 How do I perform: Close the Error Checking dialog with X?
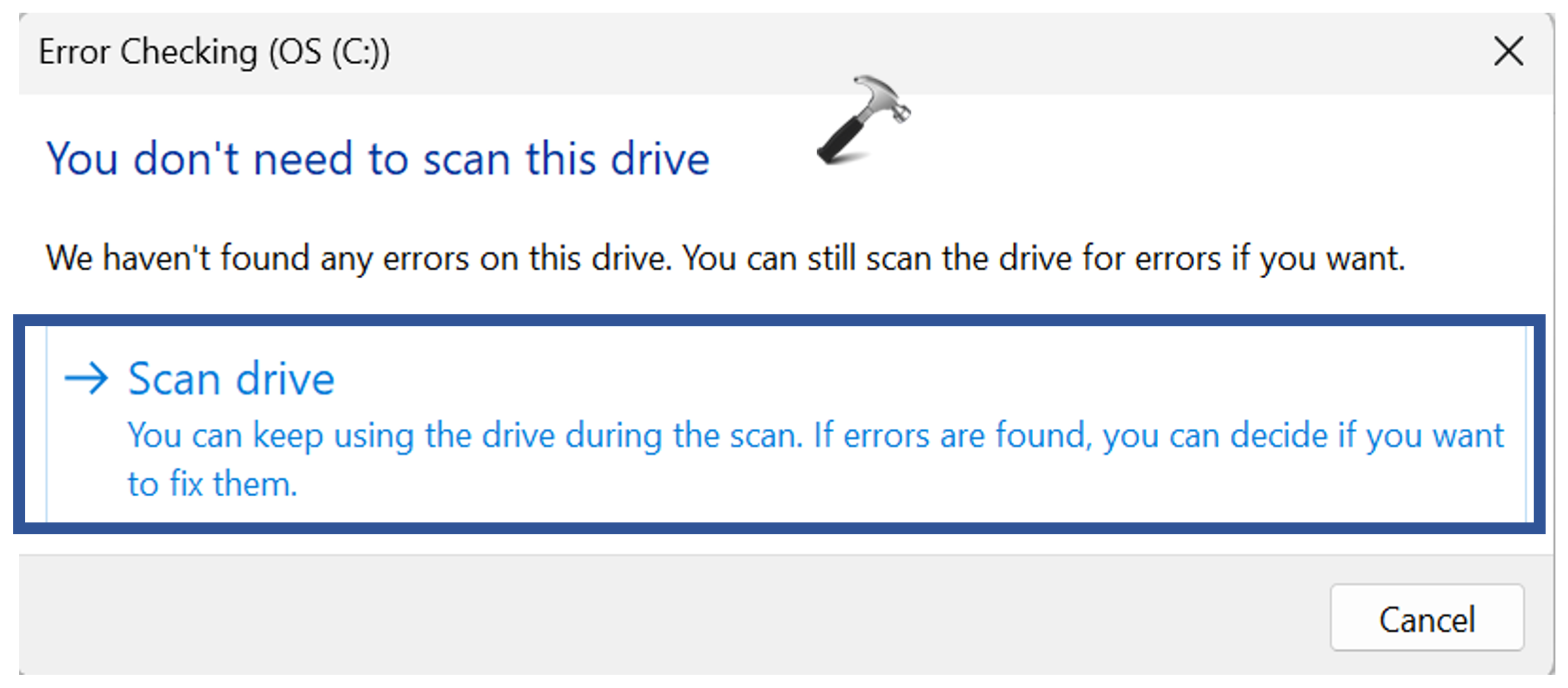point(1508,51)
